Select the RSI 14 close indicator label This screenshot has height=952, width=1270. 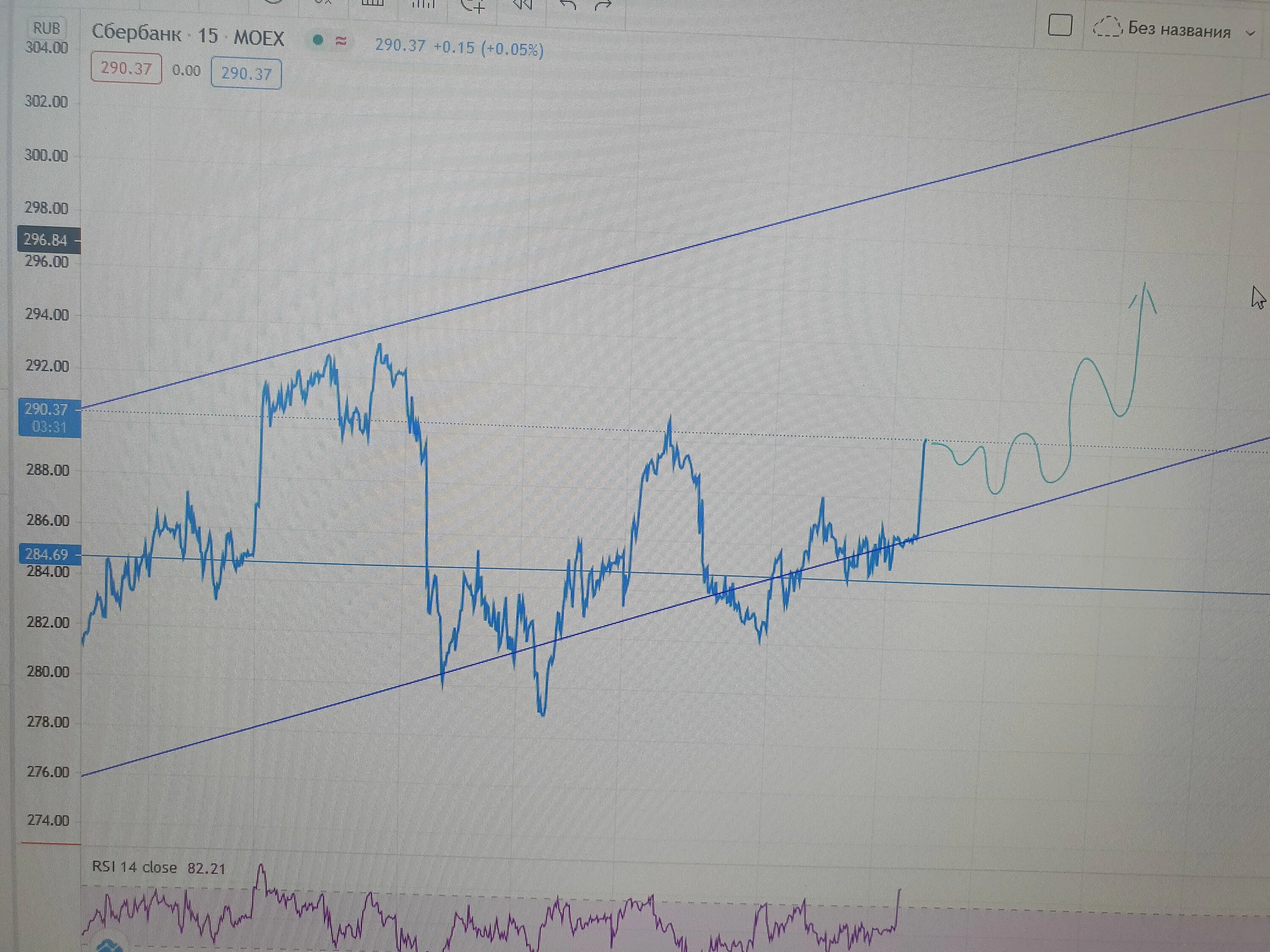134,867
